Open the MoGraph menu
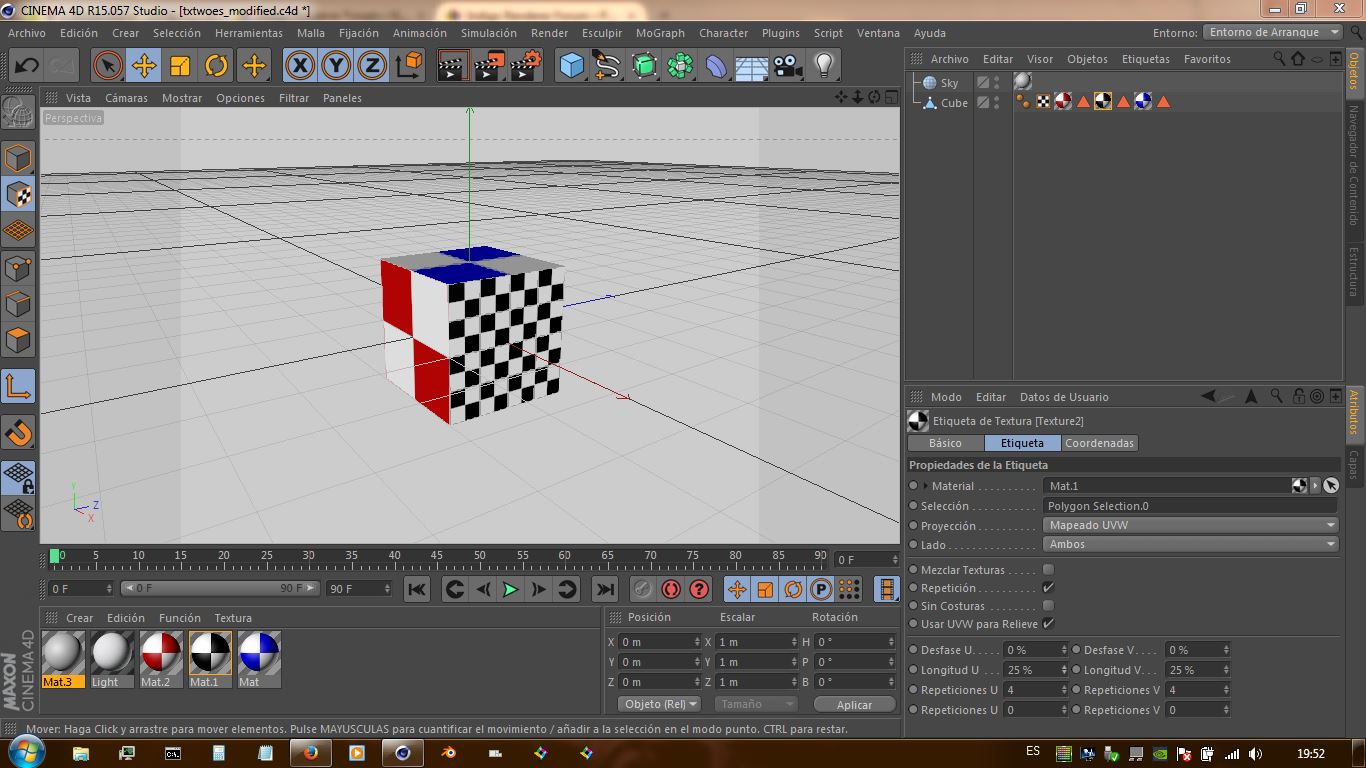1366x768 pixels. [x=660, y=33]
